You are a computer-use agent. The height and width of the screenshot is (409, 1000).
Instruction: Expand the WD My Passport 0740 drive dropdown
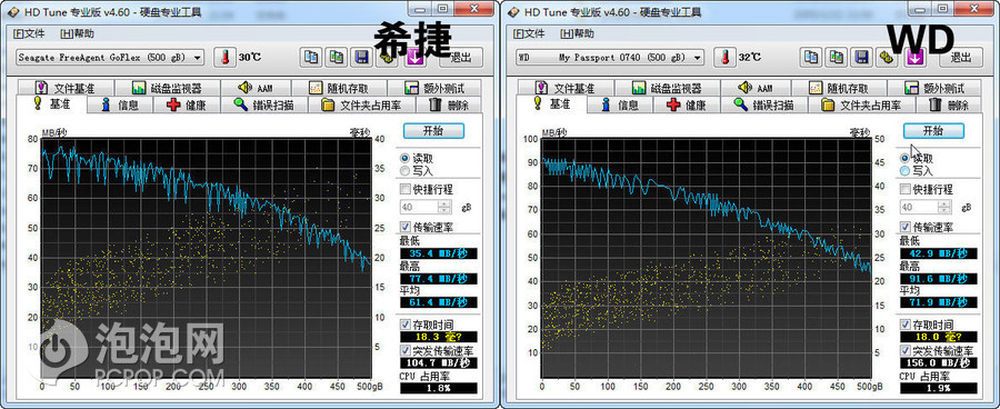coord(697,57)
